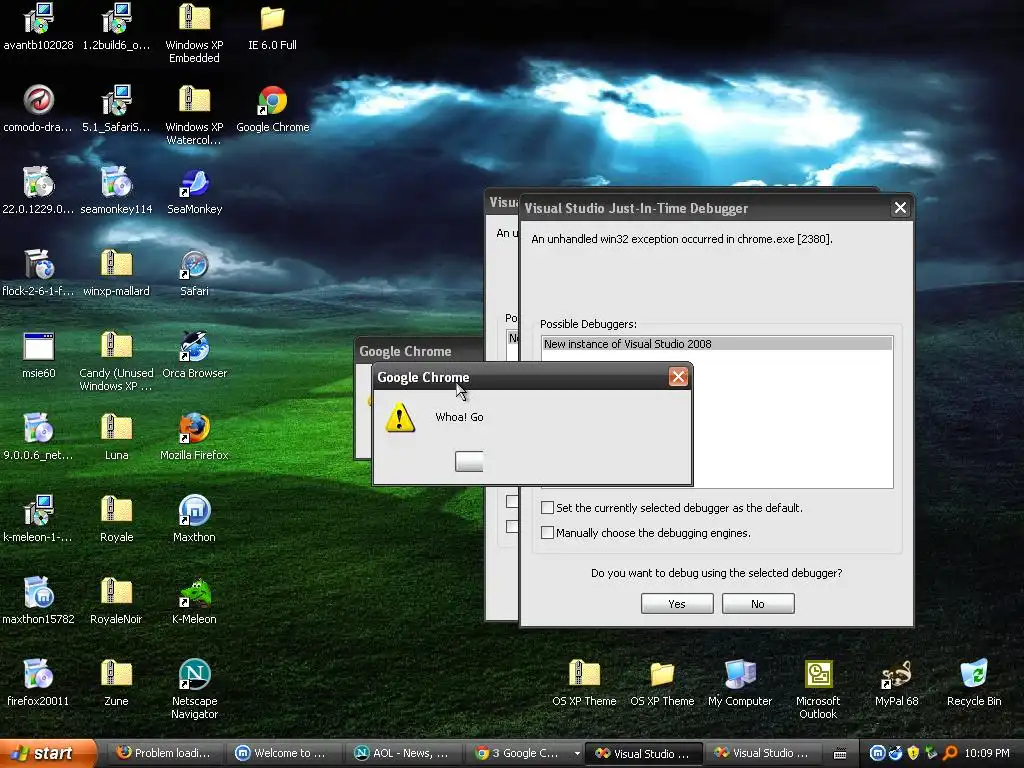Click the rear Google Chrome dialog title bar

point(418,351)
